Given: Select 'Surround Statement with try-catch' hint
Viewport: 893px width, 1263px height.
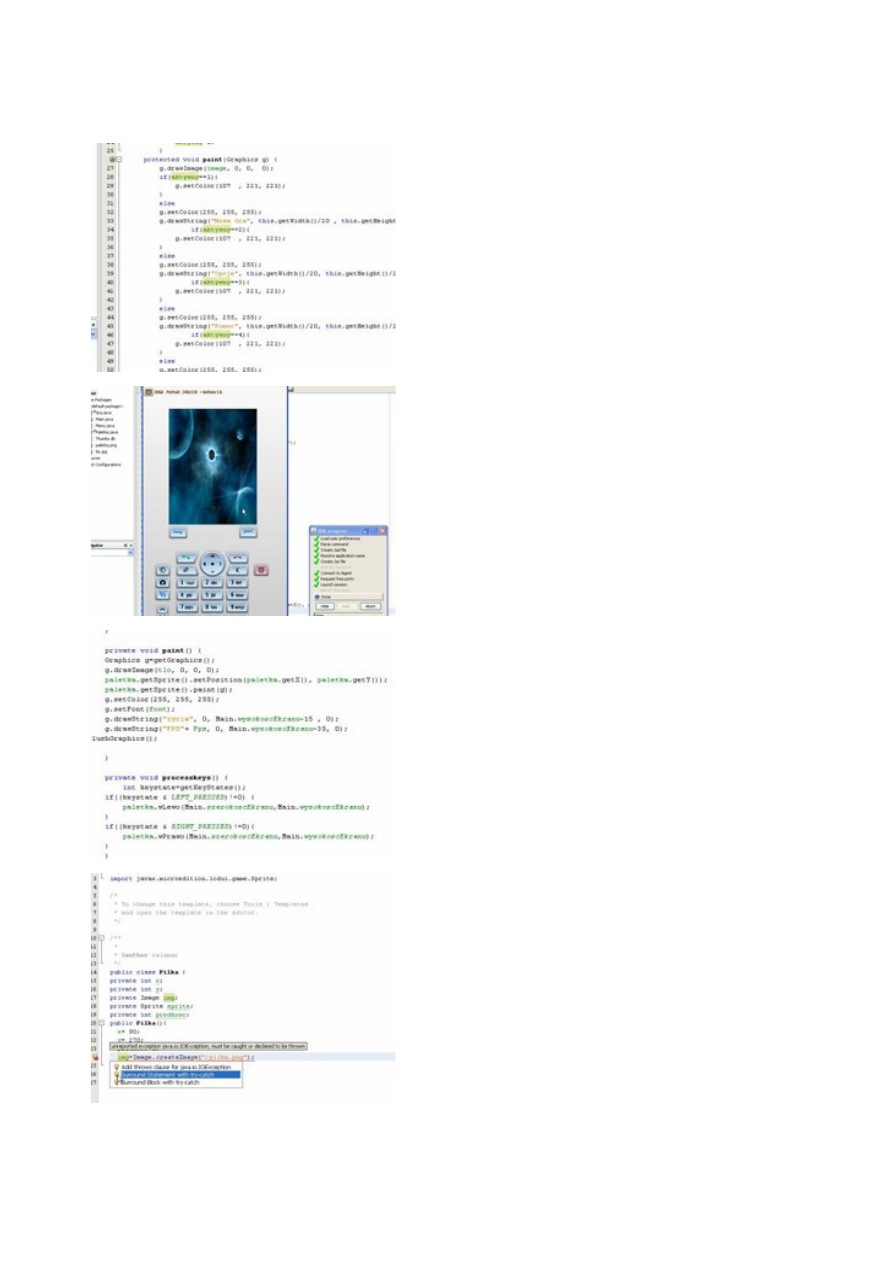Looking at the screenshot, I should (166, 1074).
